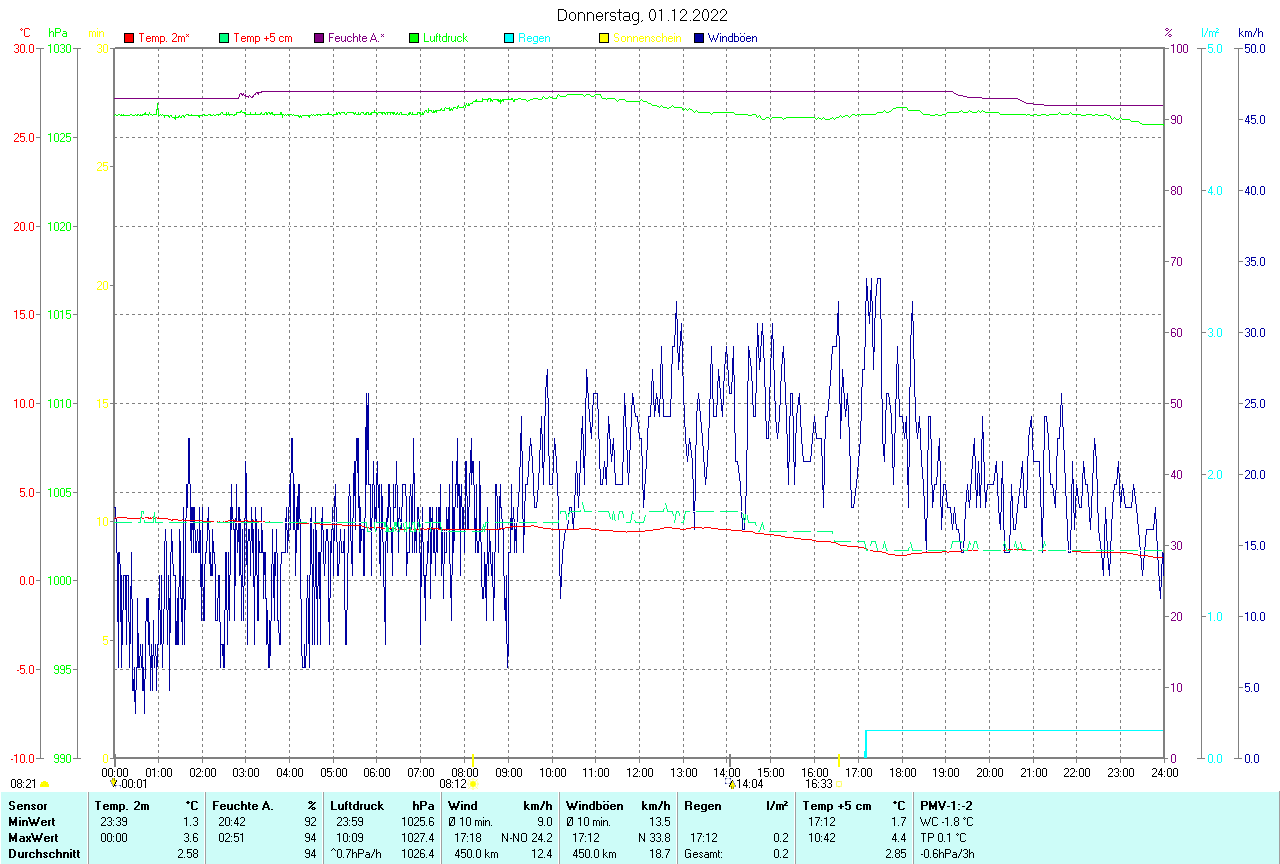Click the yellow Sonnenschein legend swatch
1280x864 pixels.
click(604, 38)
